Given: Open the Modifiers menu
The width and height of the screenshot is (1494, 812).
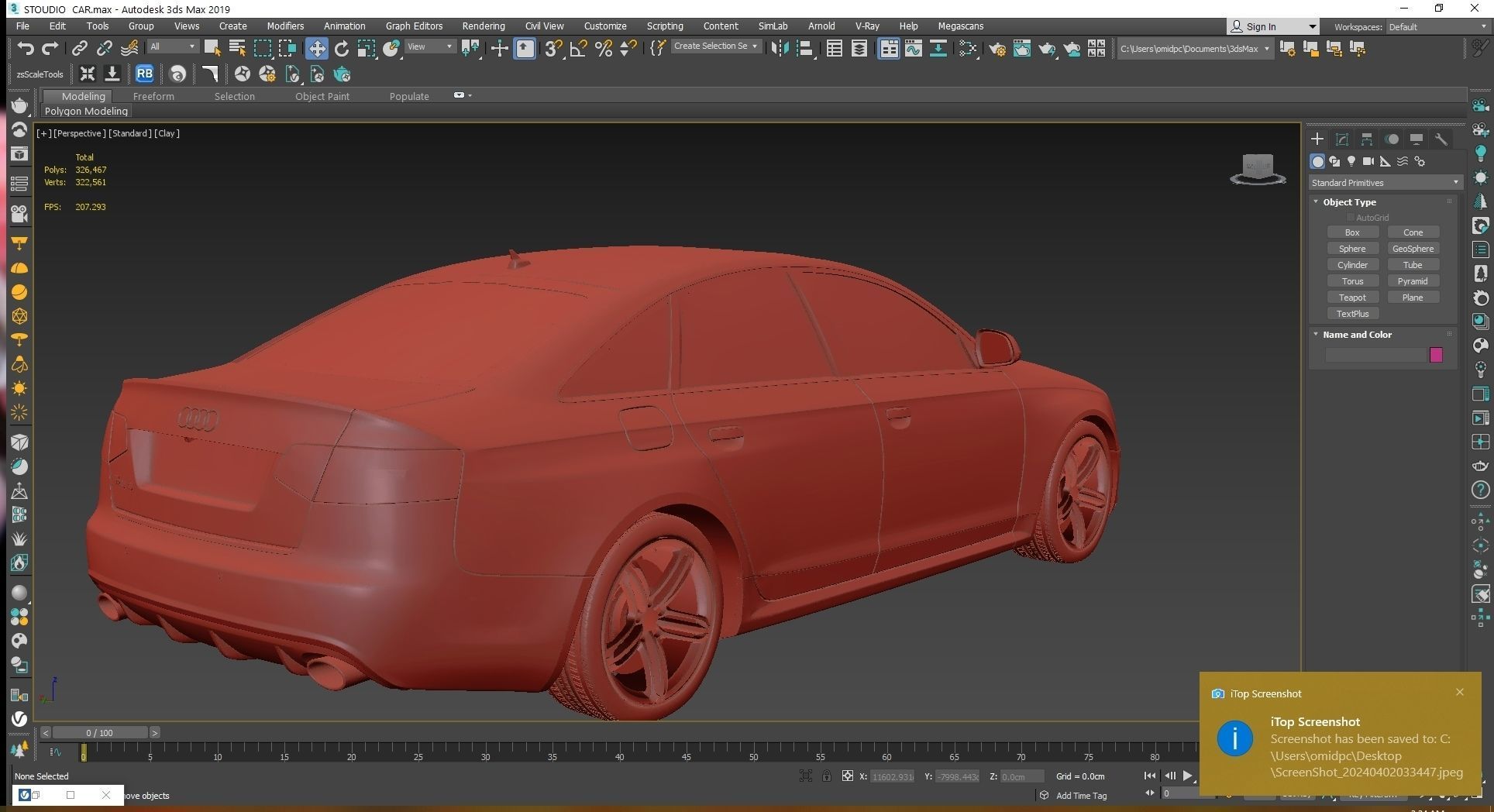Looking at the screenshot, I should coord(285,26).
